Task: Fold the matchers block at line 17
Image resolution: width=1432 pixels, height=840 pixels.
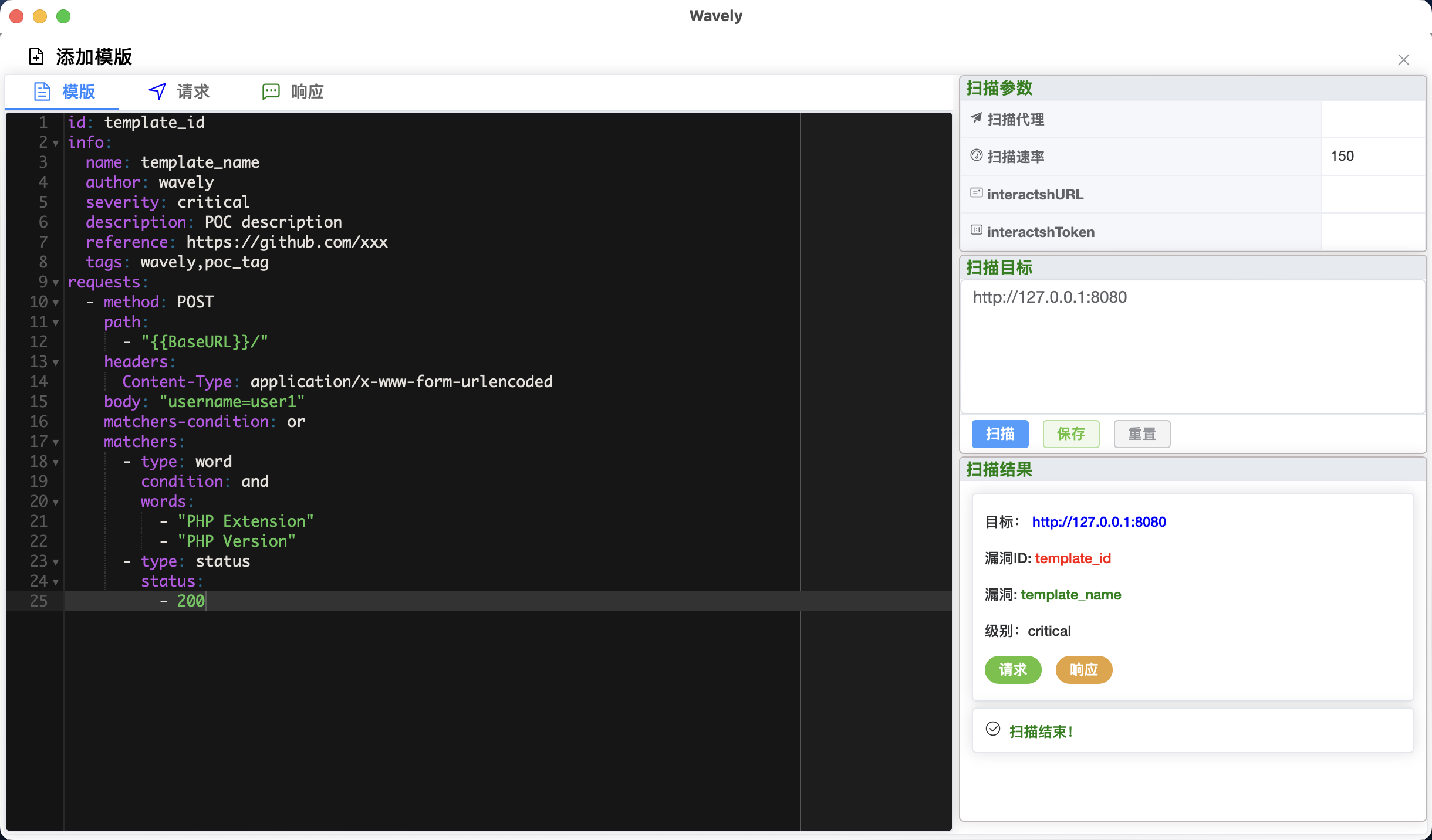Action: (56, 442)
